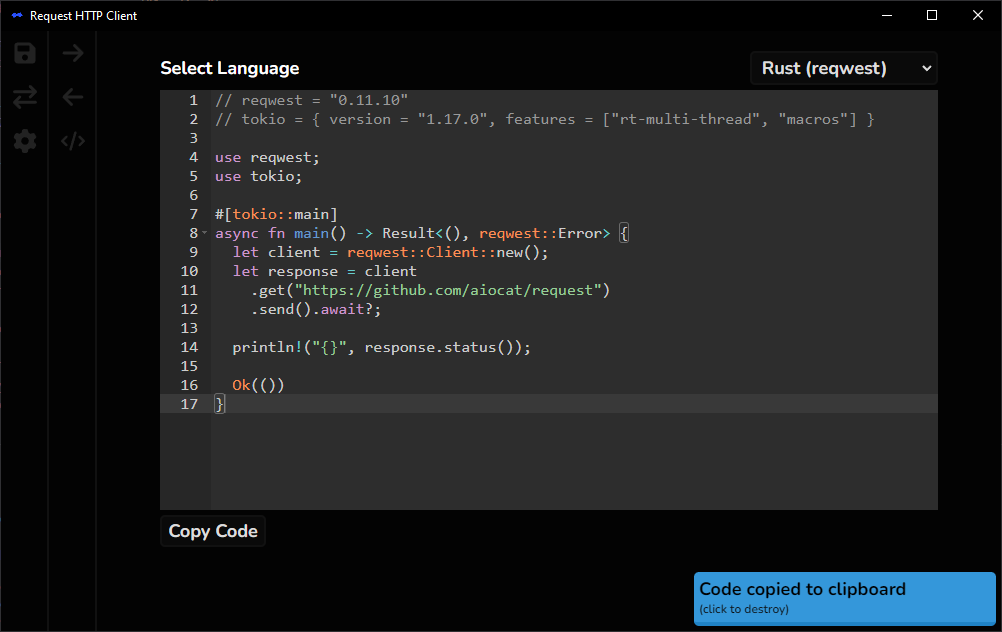Click the code snippet </> icon

pyautogui.click(x=73, y=141)
